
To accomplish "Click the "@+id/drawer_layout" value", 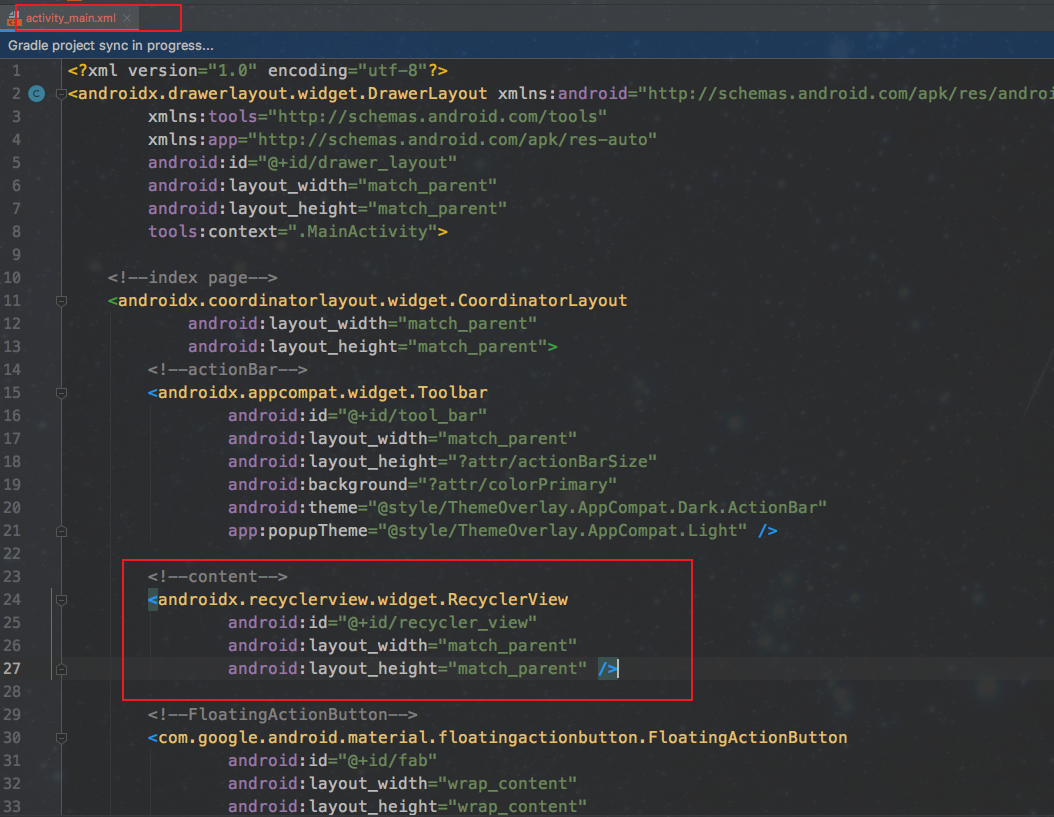I will [357, 163].
